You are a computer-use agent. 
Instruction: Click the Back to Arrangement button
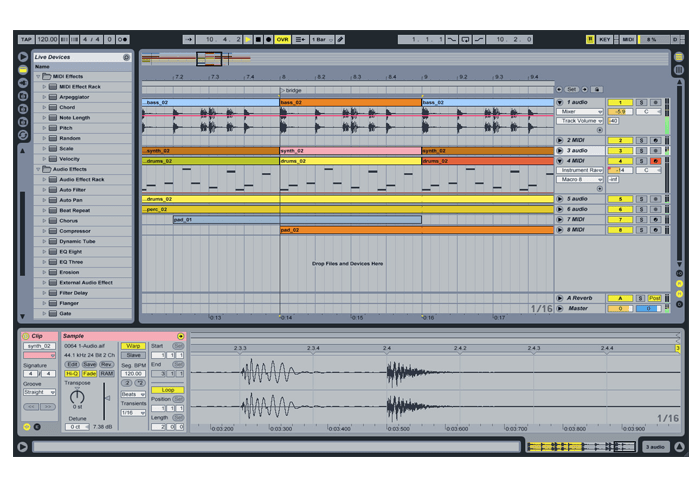click(x=300, y=39)
